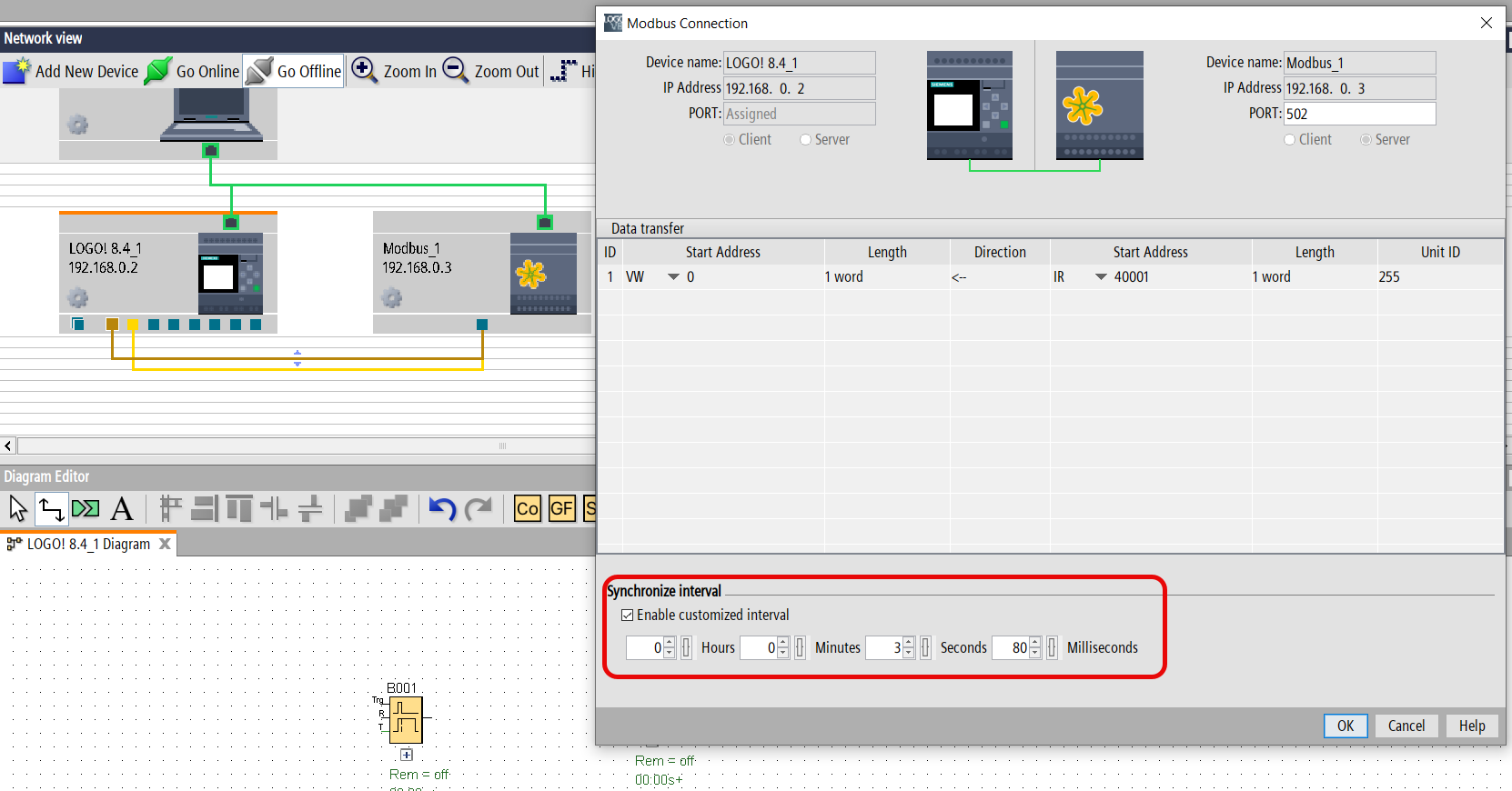The height and width of the screenshot is (791, 1512).
Task: Click the Redo arrow in Diagram Editor
Action: (479, 509)
